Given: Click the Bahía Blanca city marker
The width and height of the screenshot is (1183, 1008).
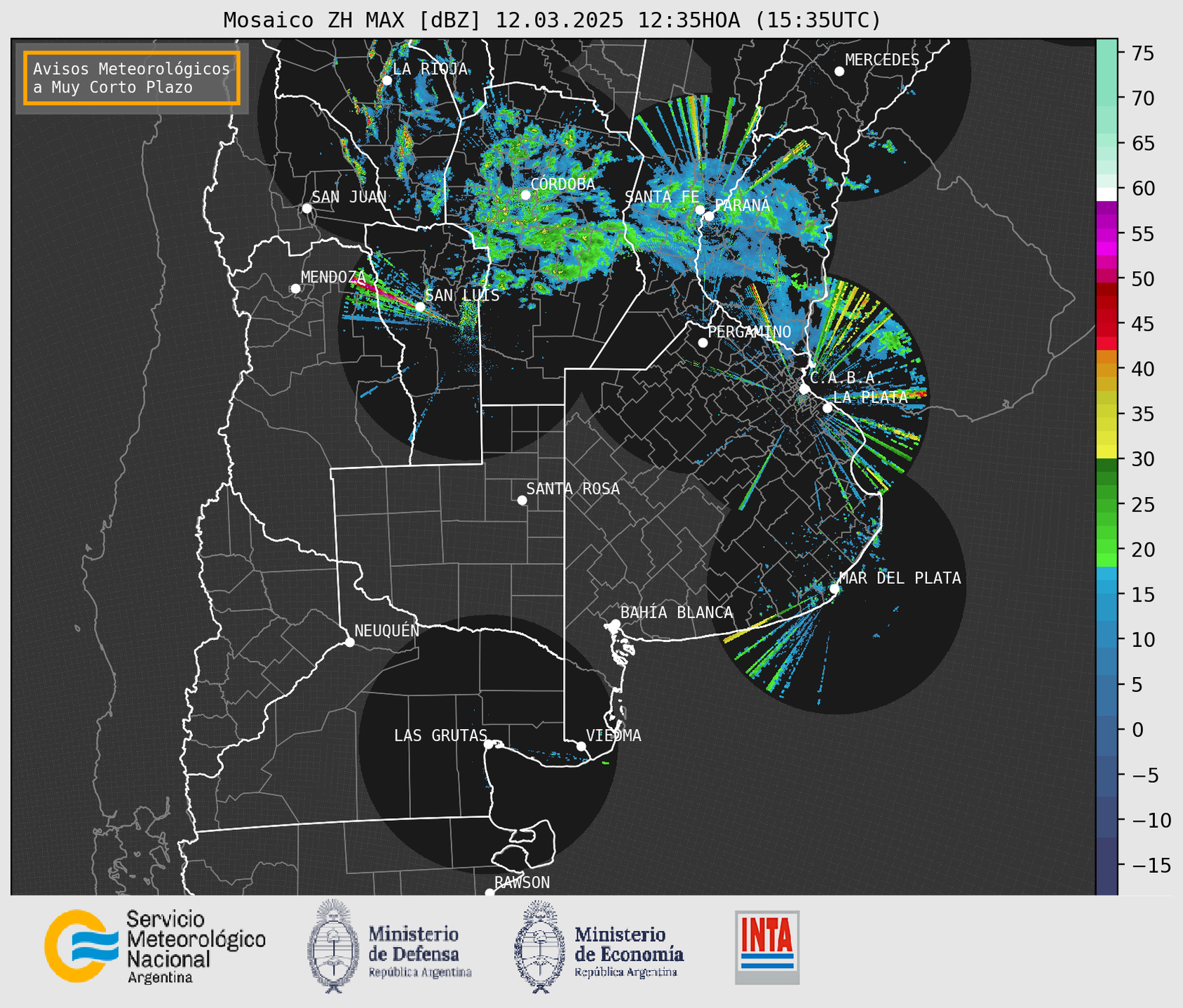Looking at the screenshot, I should coord(615,624).
